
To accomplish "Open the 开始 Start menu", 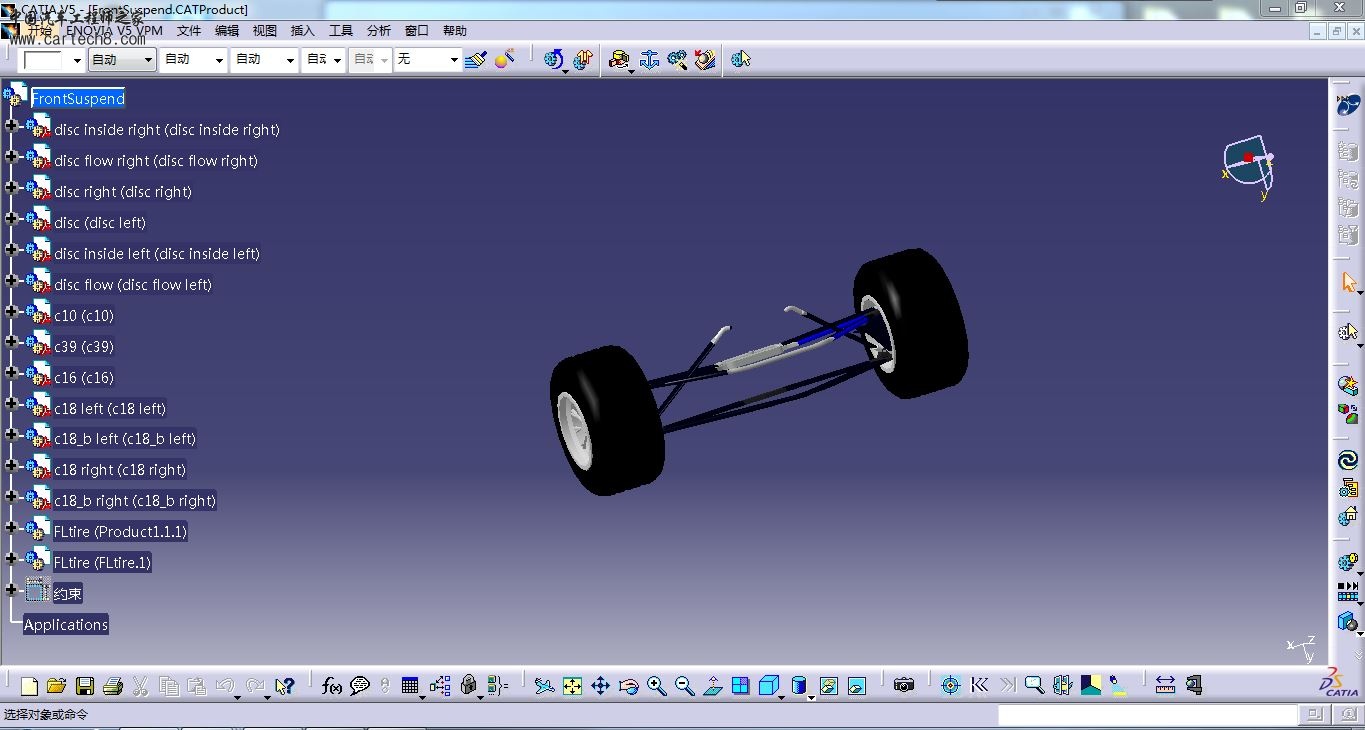I will coord(40,31).
